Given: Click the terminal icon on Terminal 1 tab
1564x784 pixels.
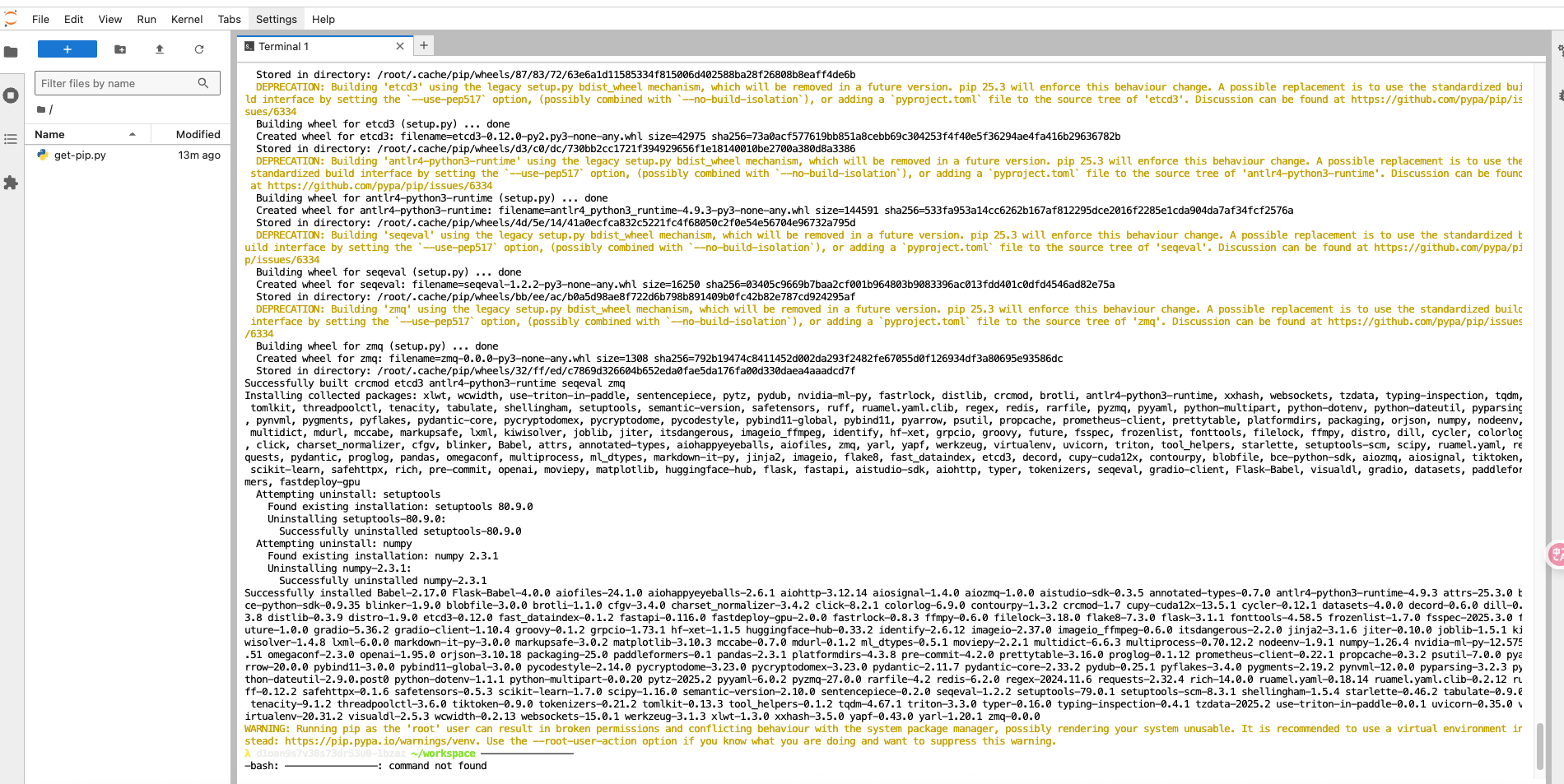Looking at the screenshot, I should pos(249,46).
